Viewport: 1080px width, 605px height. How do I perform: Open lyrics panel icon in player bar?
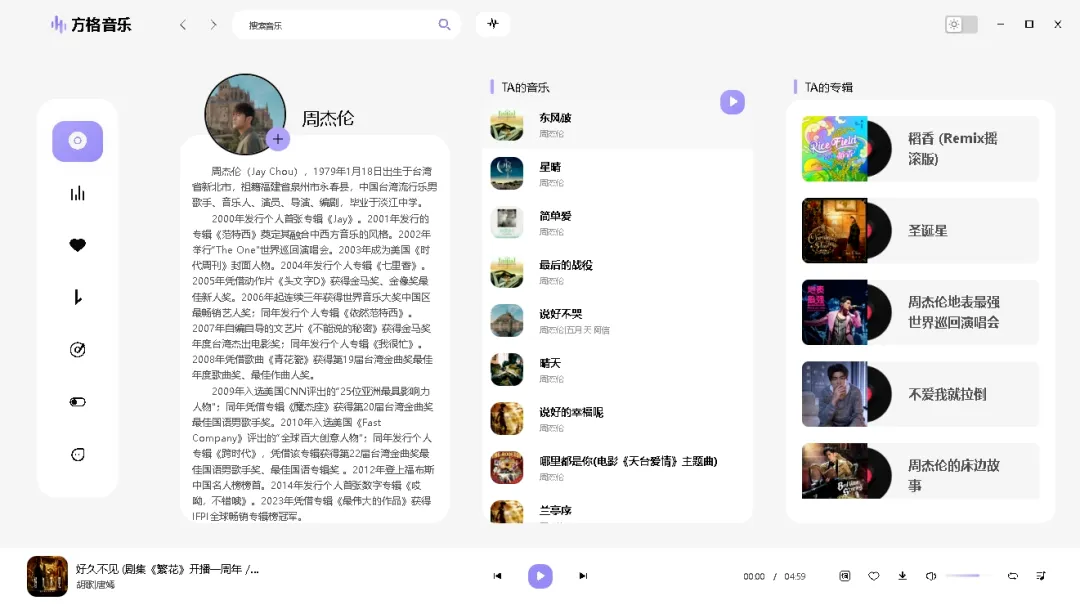(x=844, y=576)
